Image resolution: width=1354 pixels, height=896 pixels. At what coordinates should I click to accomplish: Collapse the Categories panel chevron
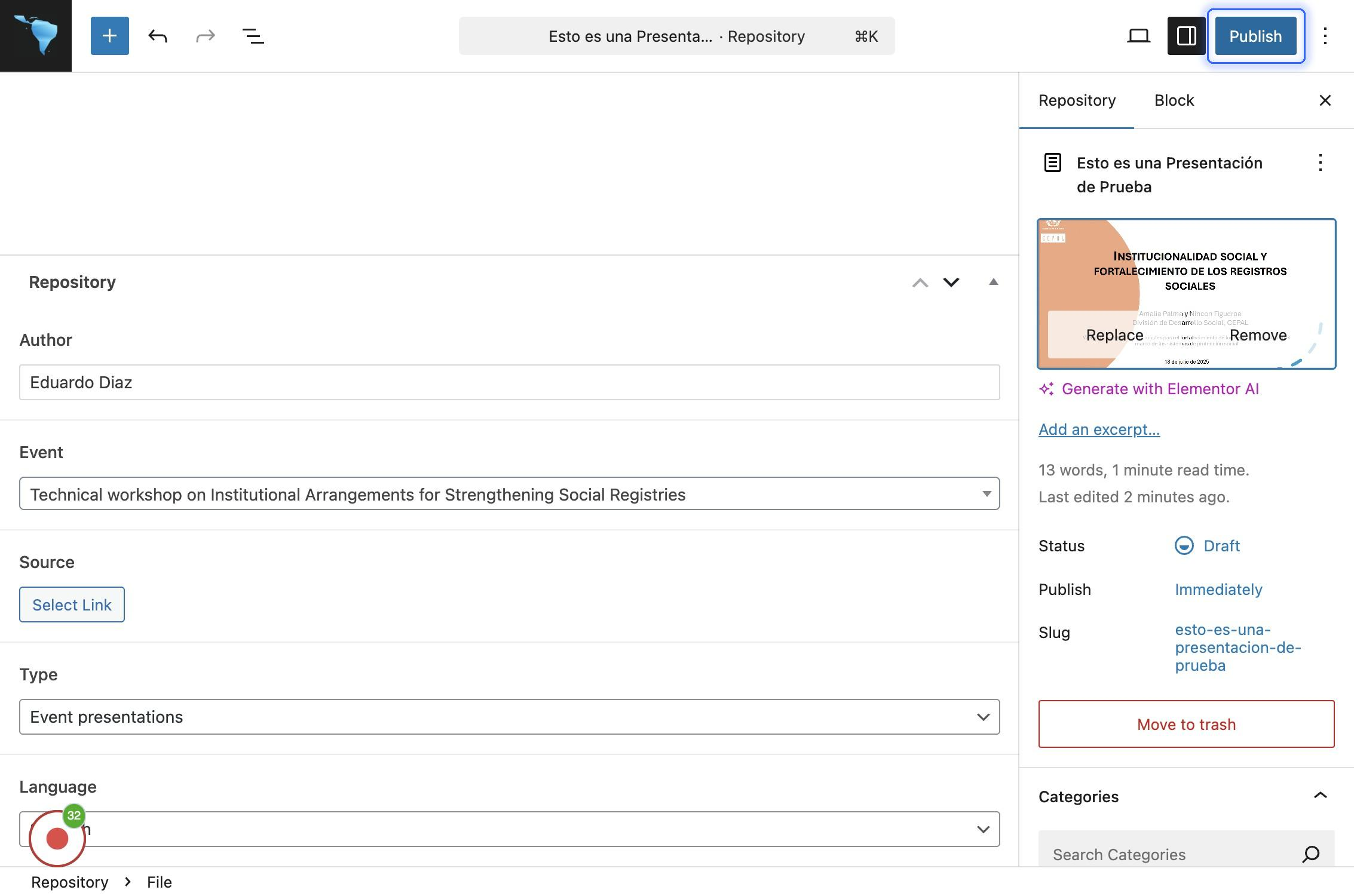(x=1320, y=796)
